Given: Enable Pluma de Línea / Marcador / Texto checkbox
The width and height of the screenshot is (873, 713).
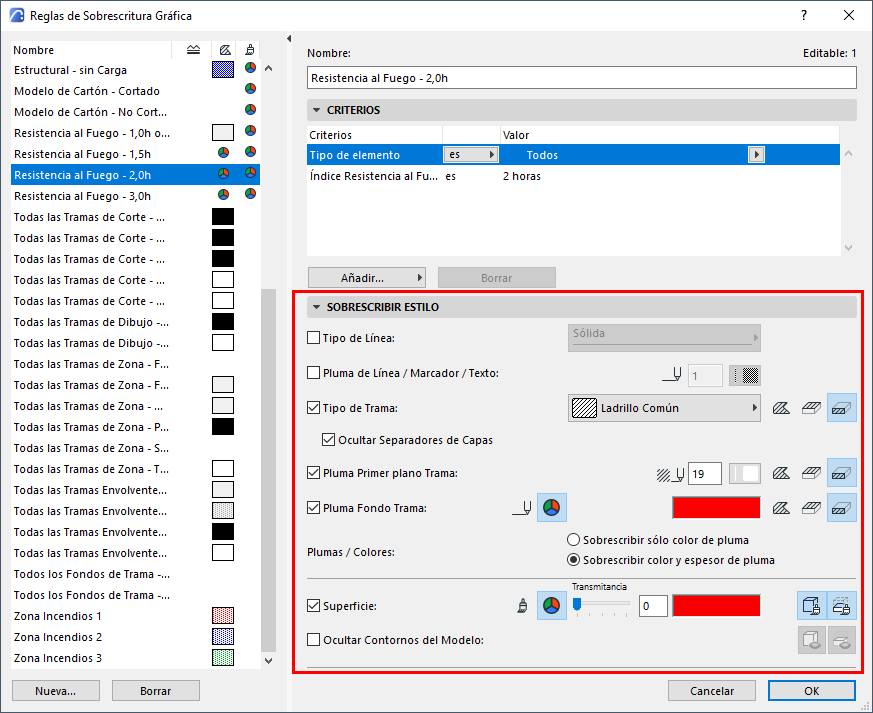Looking at the screenshot, I should (x=313, y=373).
